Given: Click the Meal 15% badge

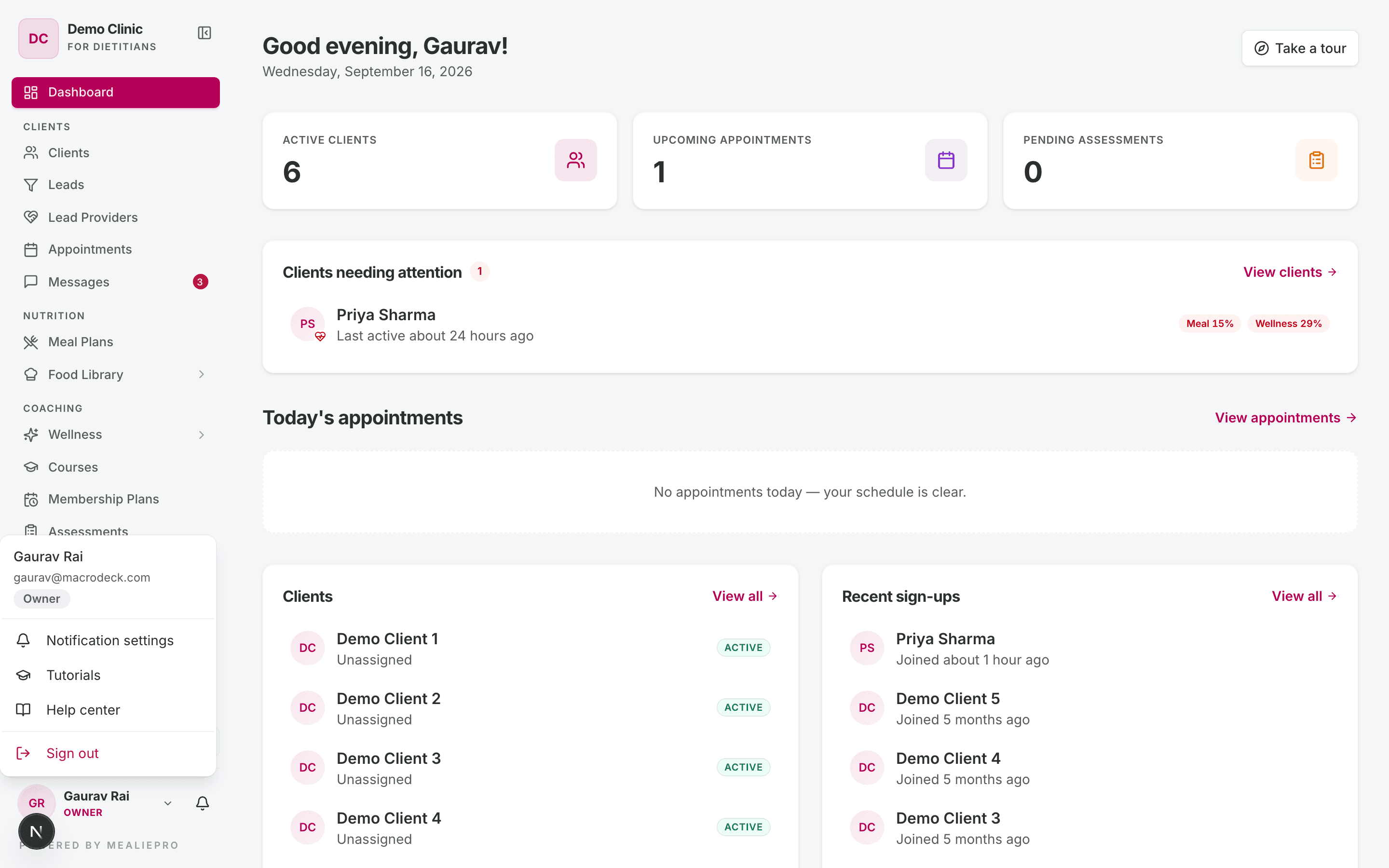Looking at the screenshot, I should pos(1210,324).
